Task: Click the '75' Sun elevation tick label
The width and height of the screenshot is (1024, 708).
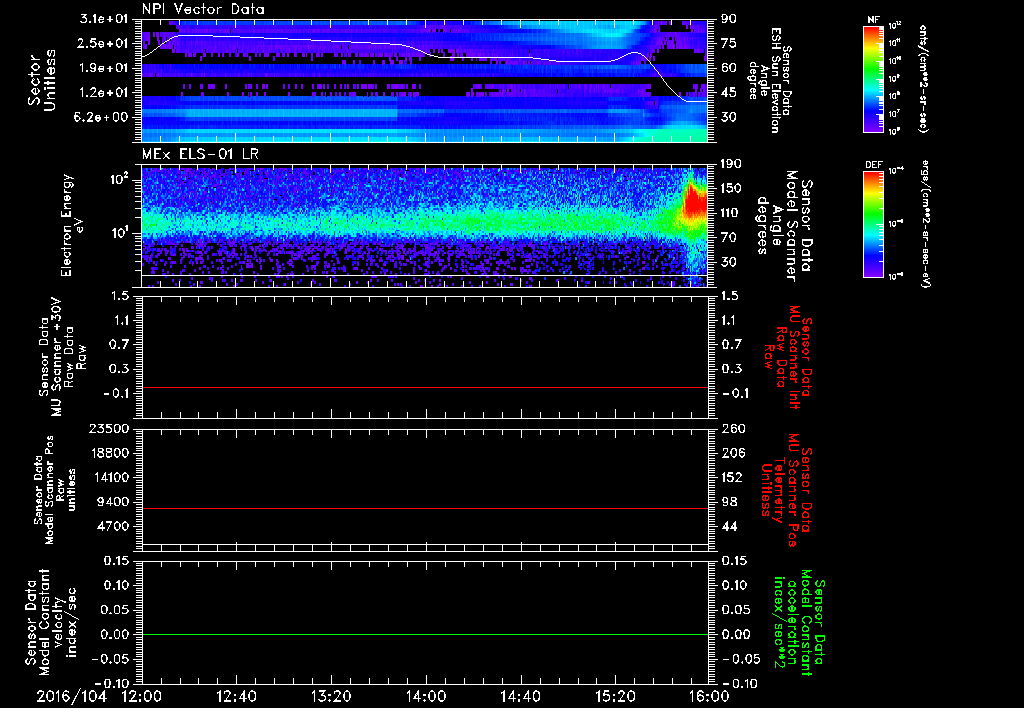Action: click(x=729, y=43)
